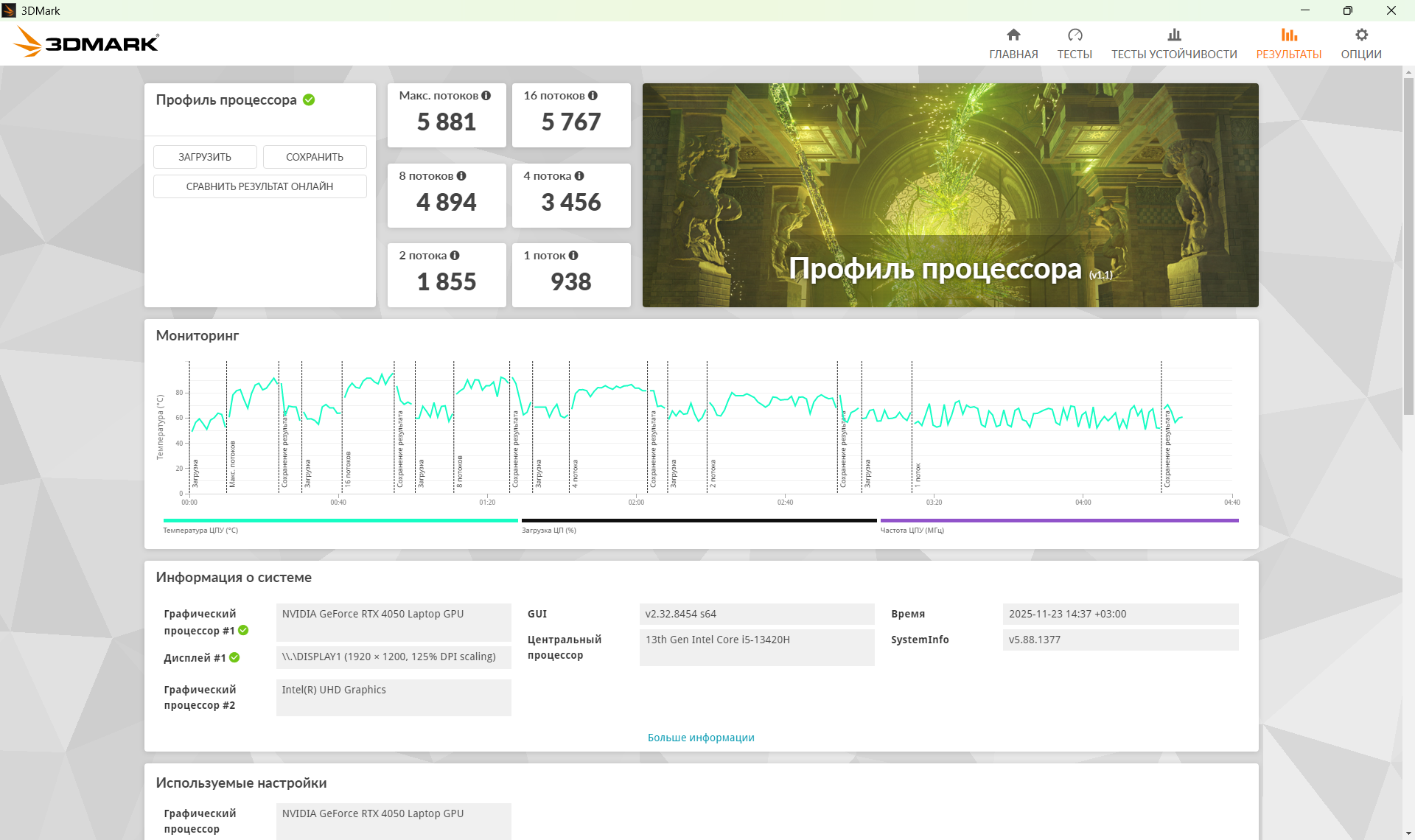Click the ЗАГРУЗИТЬ button
Image resolution: width=1415 pixels, height=840 pixels.
(x=205, y=157)
